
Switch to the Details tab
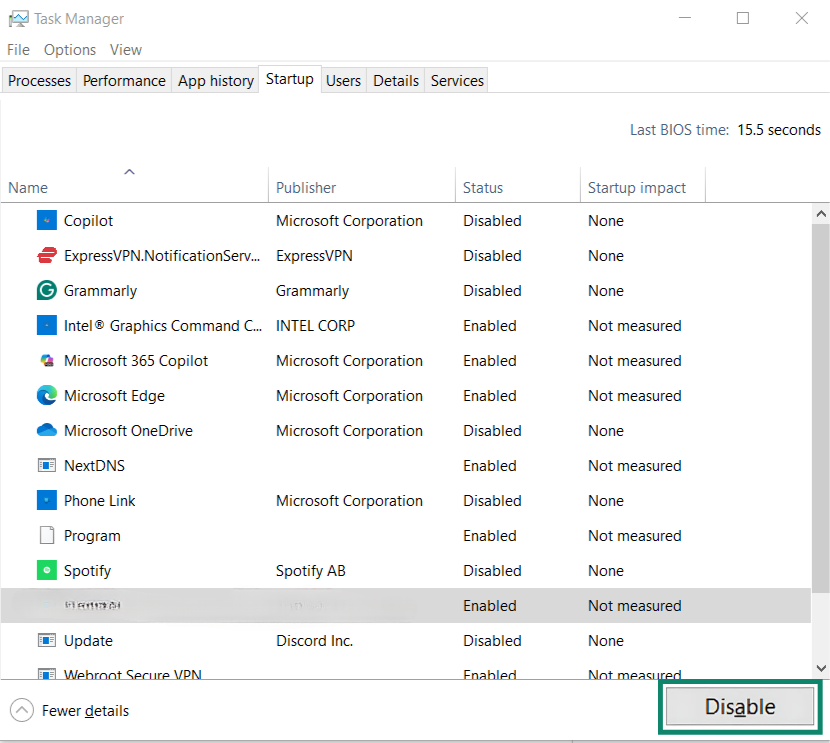click(x=395, y=80)
